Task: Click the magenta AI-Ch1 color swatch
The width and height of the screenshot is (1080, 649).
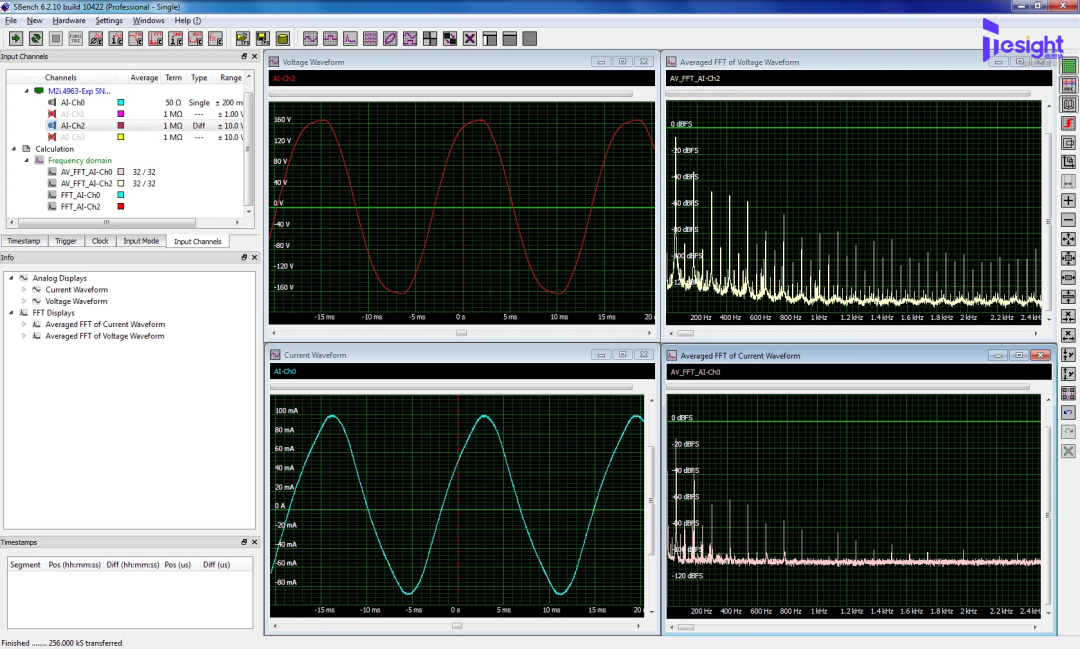Action: 121,114
